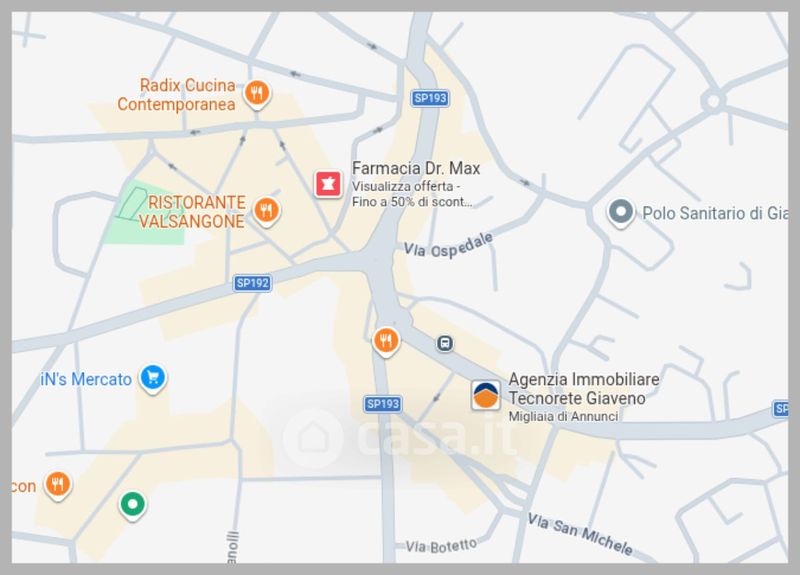
Task: Click the Radix Cucina Contemporanea restaurant pin
Action: tap(257, 94)
